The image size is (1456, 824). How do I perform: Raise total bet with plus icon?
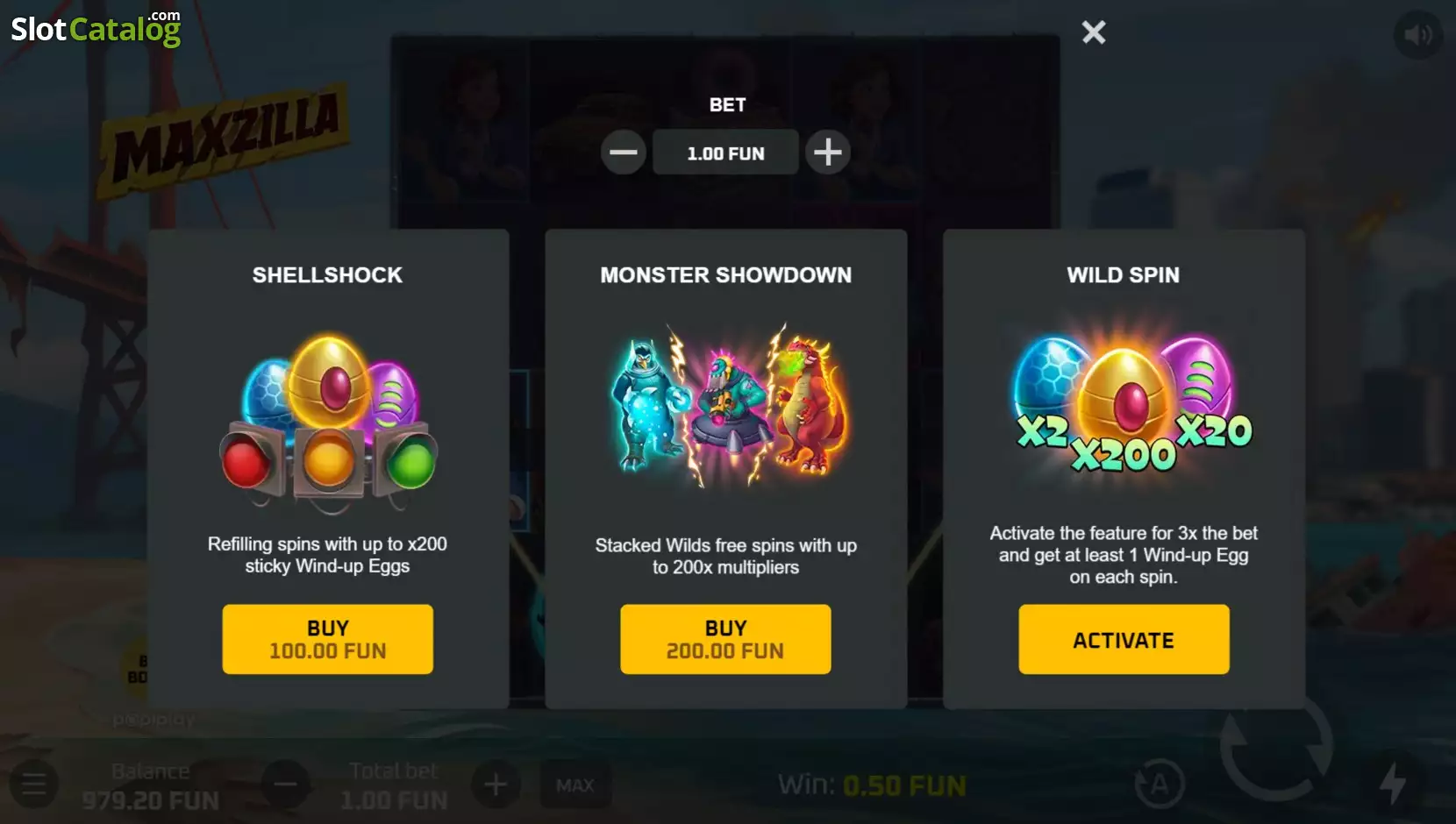point(496,784)
